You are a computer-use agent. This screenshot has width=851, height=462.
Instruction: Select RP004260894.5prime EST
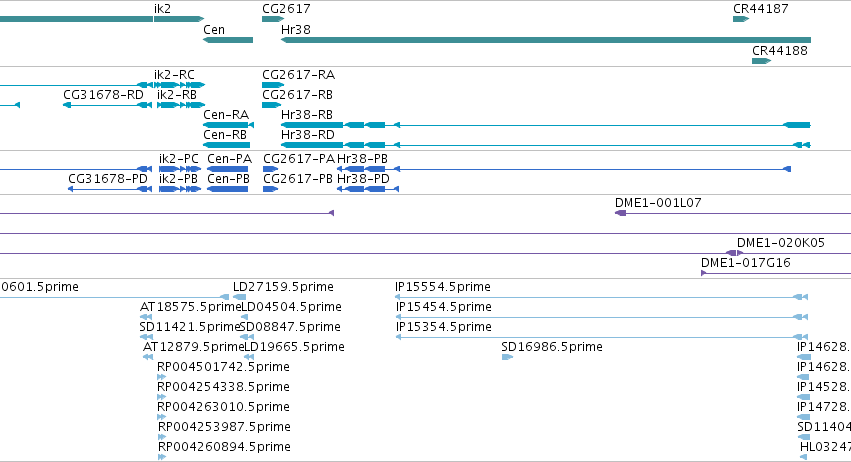[x=162, y=457]
